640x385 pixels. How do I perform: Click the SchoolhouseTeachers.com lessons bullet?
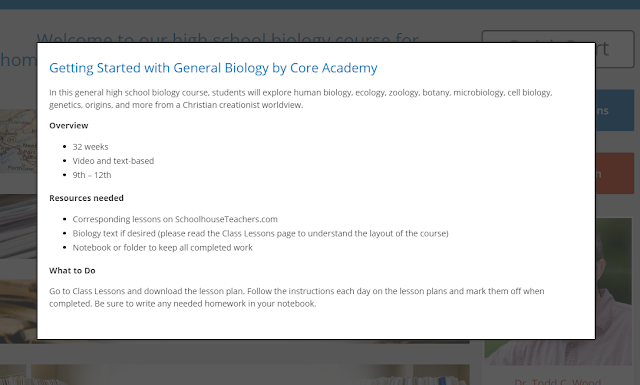tap(175, 219)
